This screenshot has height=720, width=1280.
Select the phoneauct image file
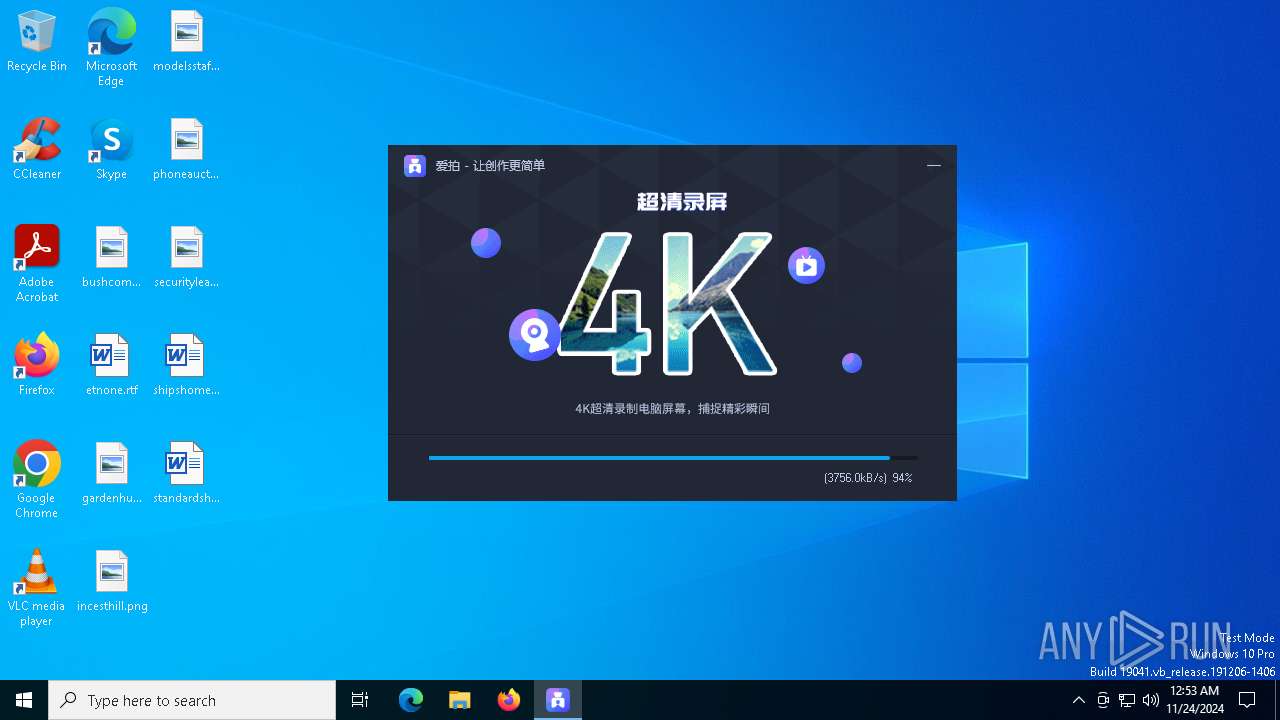[186, 150]
